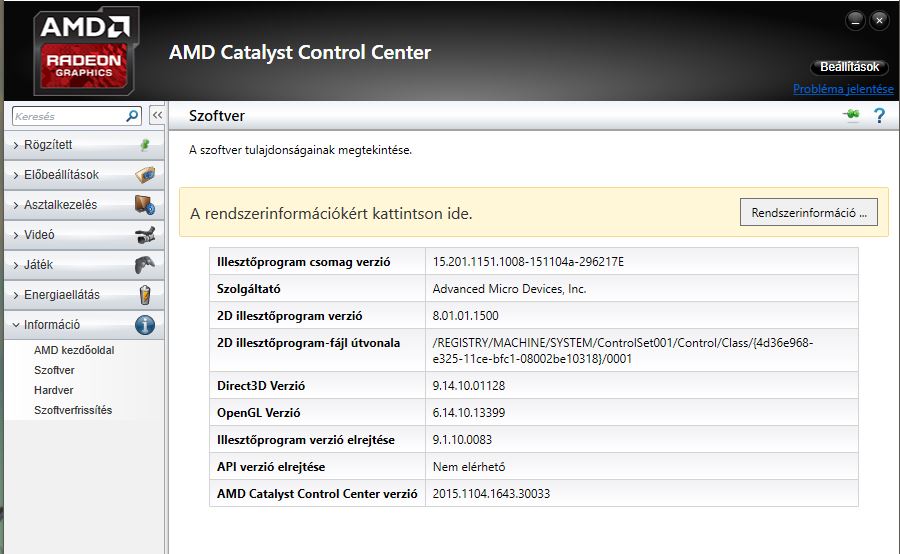Open the Beállítások button

point(849,67)
